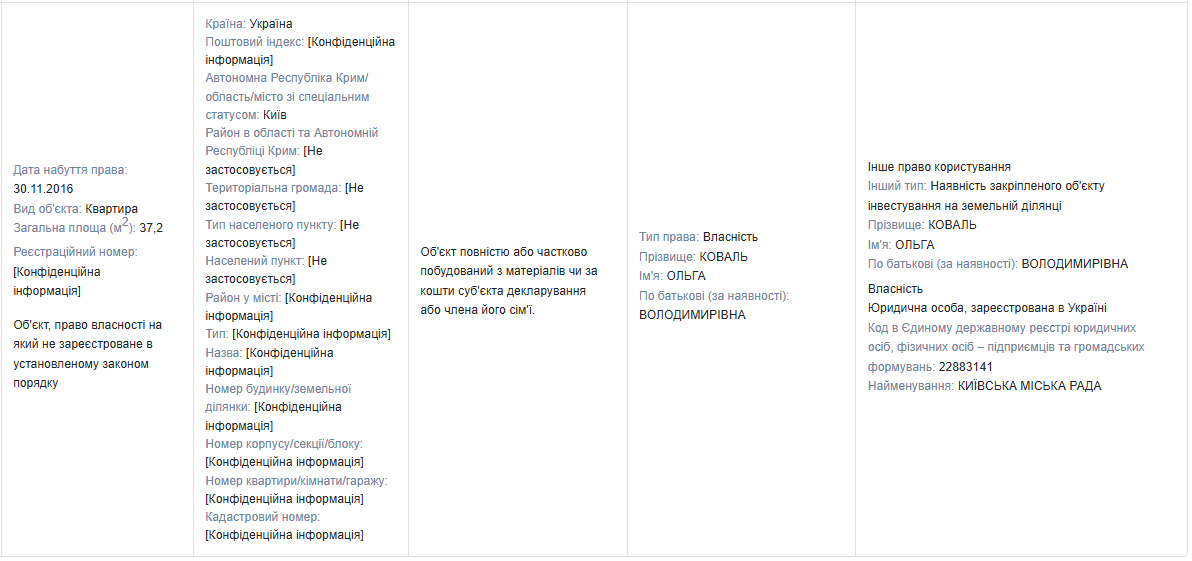
Task: Select the "Країна: Україна" line
Action: [x=249, y=23]
